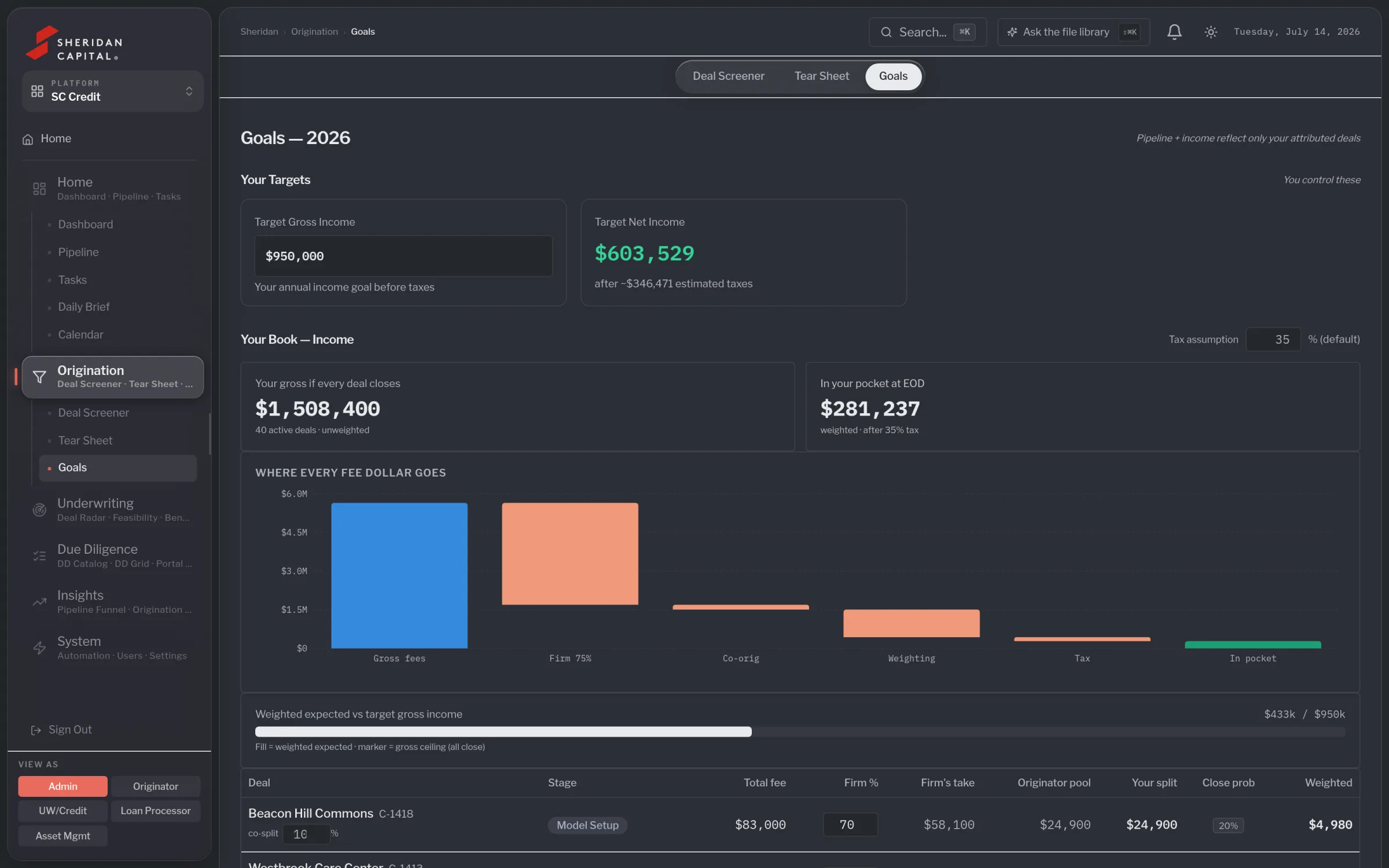Click the Origination funnel icon
Screen dimensions: 1389x868
pyautogui.click(x=39, y=377)
